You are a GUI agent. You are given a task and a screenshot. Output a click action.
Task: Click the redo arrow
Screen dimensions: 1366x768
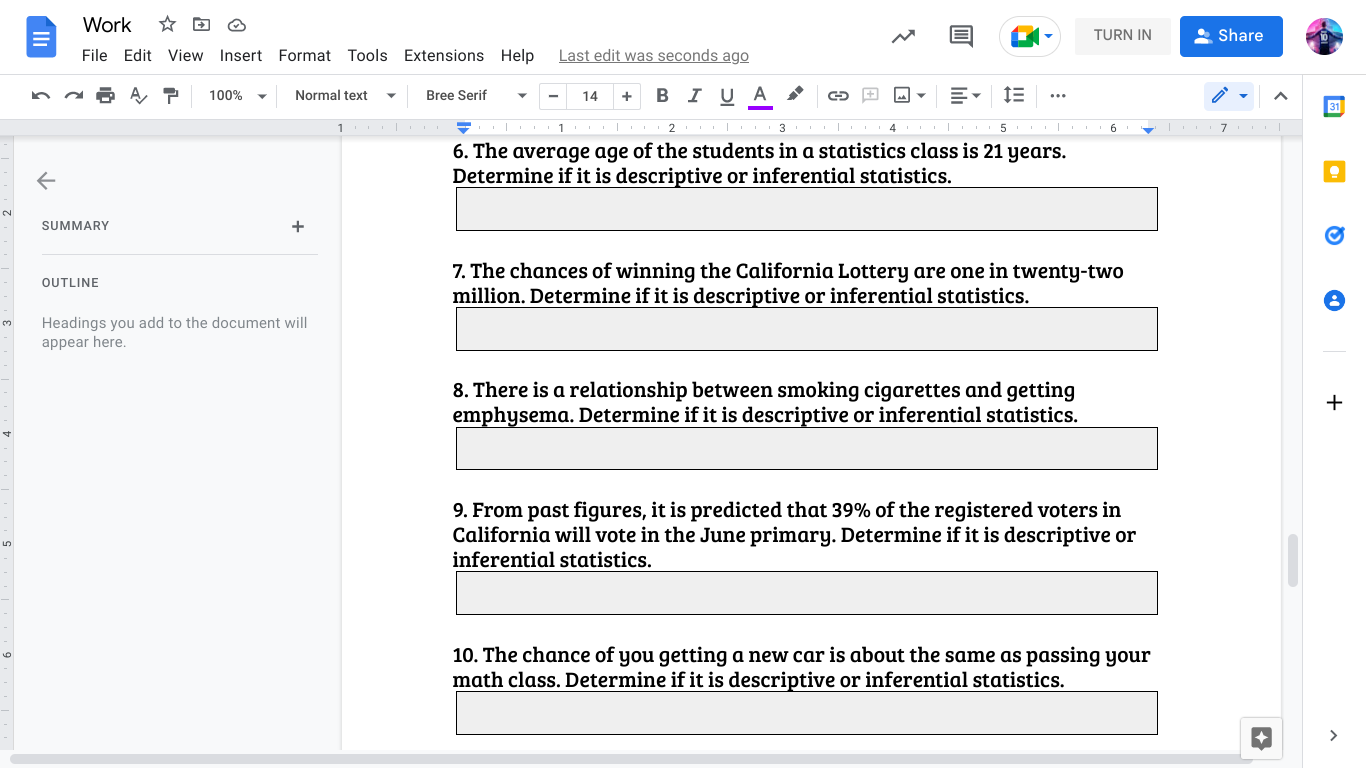pos(73,96)
